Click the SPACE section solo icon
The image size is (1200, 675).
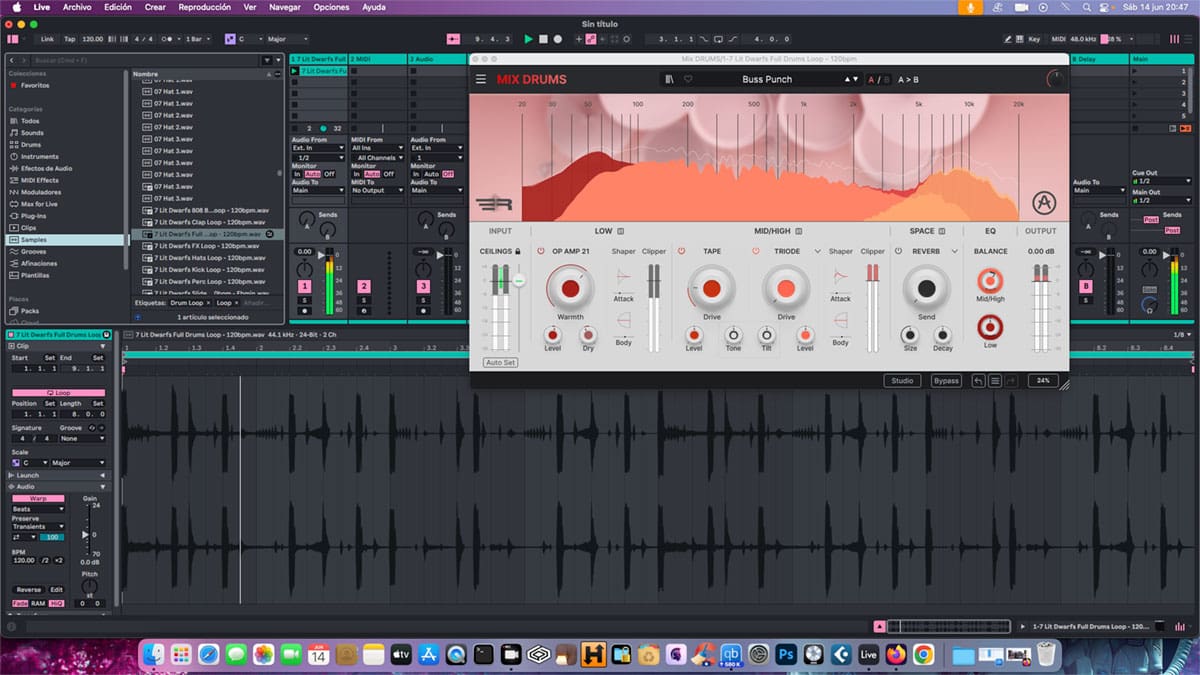942,231
